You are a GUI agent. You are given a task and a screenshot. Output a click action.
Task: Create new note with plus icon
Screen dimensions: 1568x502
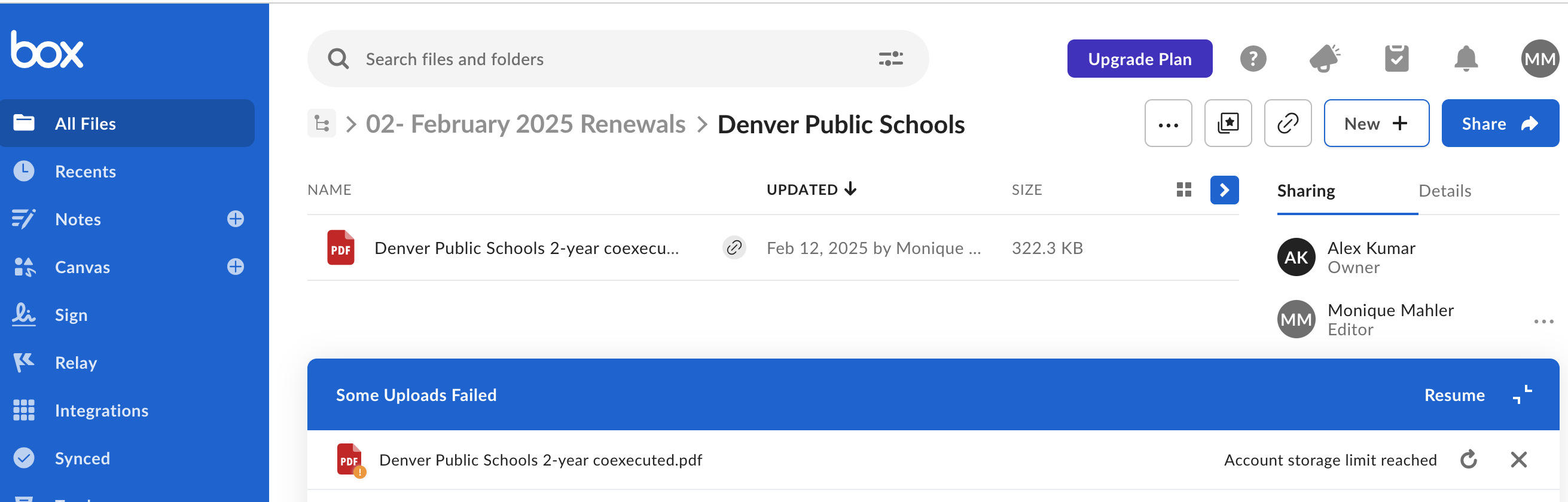(236, 219)
